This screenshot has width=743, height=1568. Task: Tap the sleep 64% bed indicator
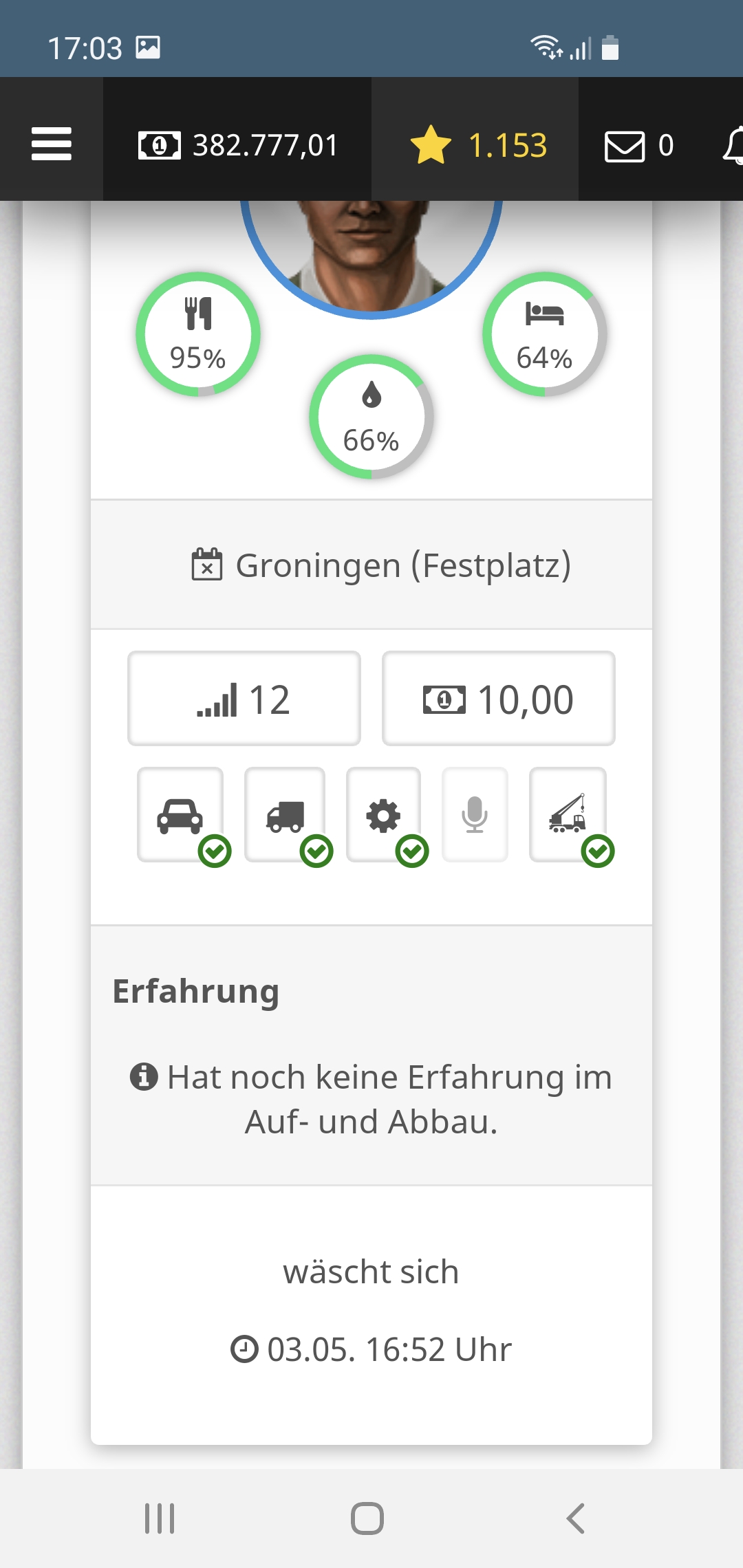coord(544,334)
